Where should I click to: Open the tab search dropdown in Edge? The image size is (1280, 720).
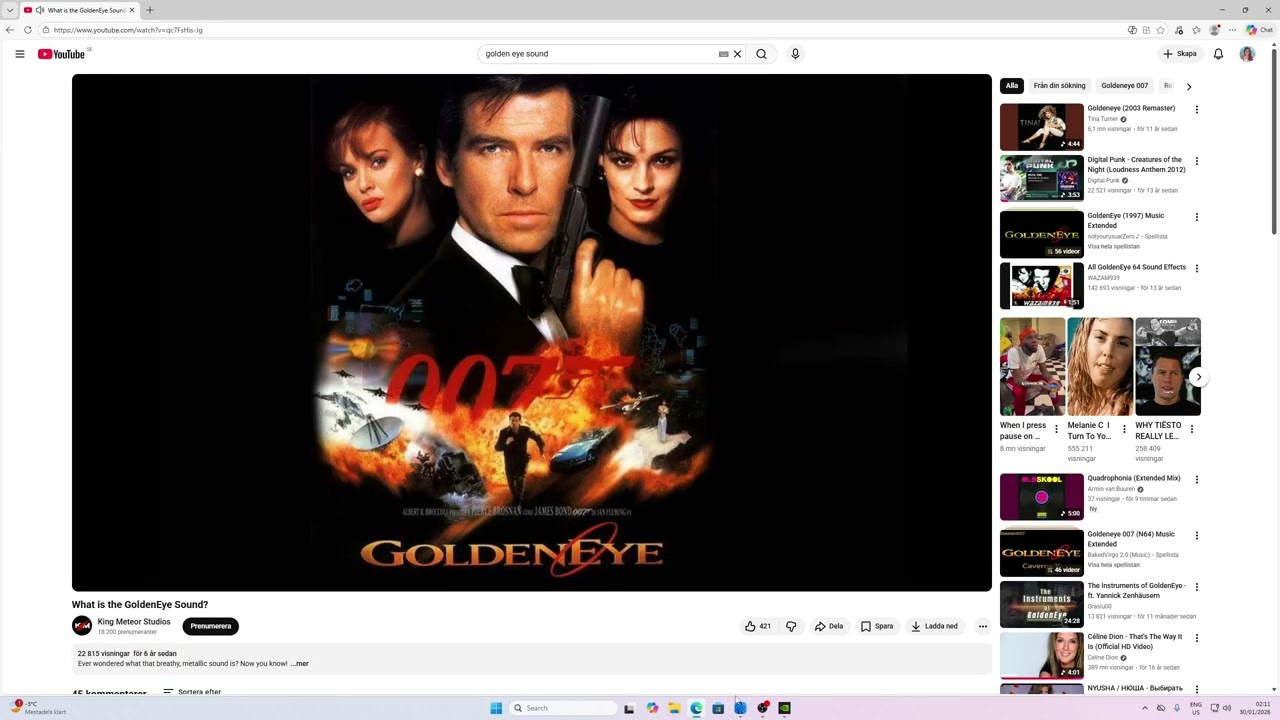(x=9, y=10)
